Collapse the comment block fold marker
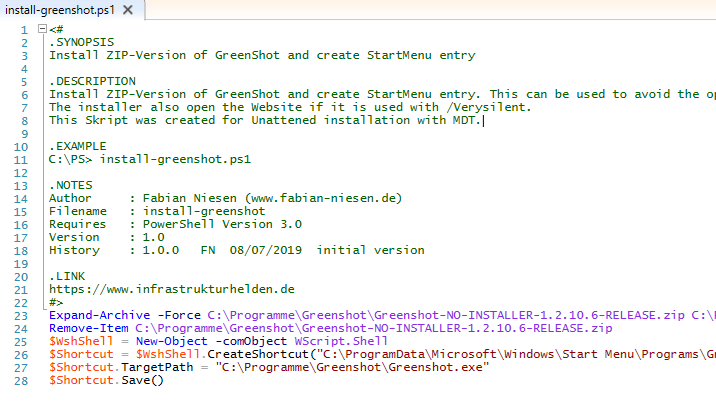This screenshot has width=716, height=403. (x=42, y=29)
